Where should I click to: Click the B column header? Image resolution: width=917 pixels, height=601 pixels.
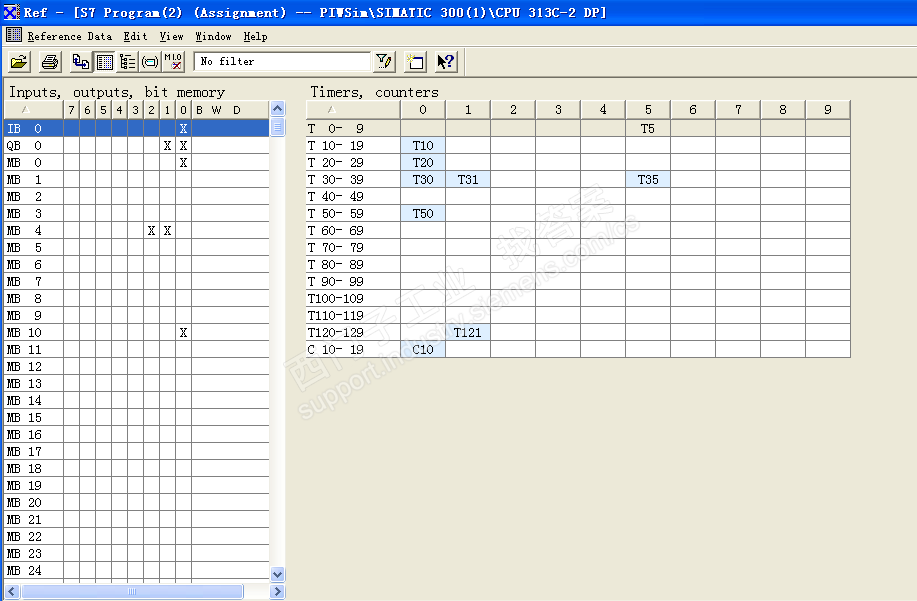click(x=199, y=110)
